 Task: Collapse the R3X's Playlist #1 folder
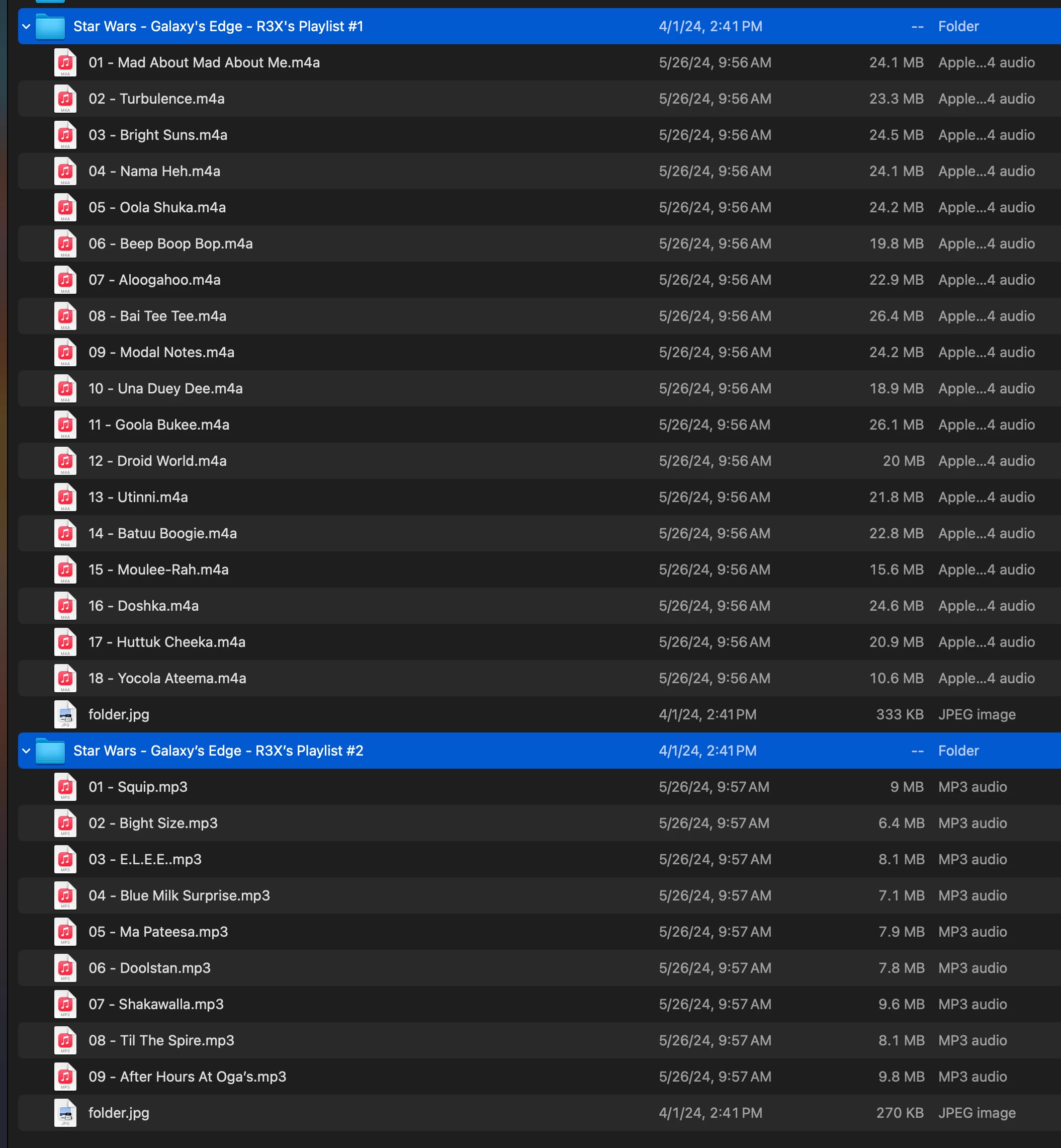coord(26,27)
